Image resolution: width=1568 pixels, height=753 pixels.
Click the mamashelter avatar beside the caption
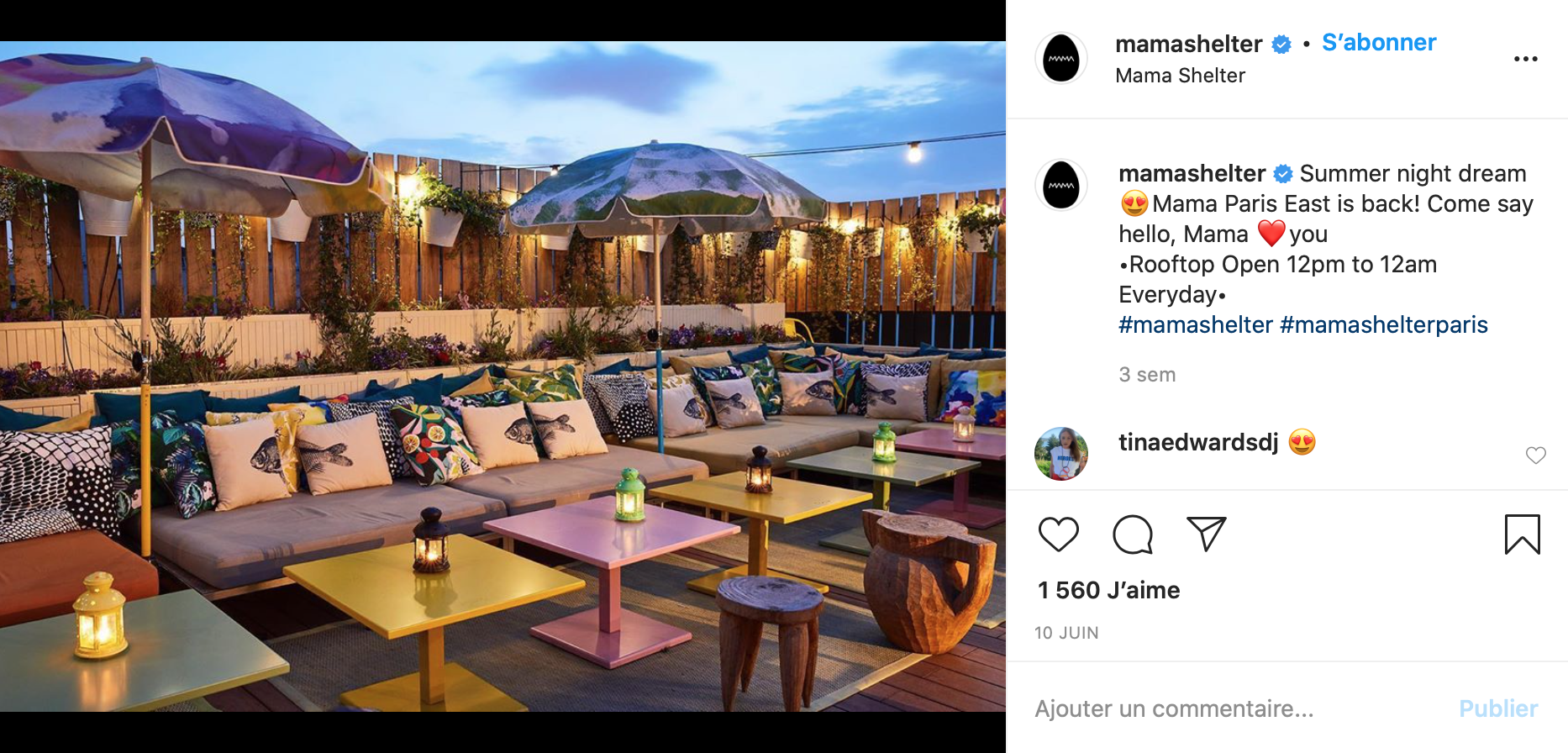[x=1060, y=185]
